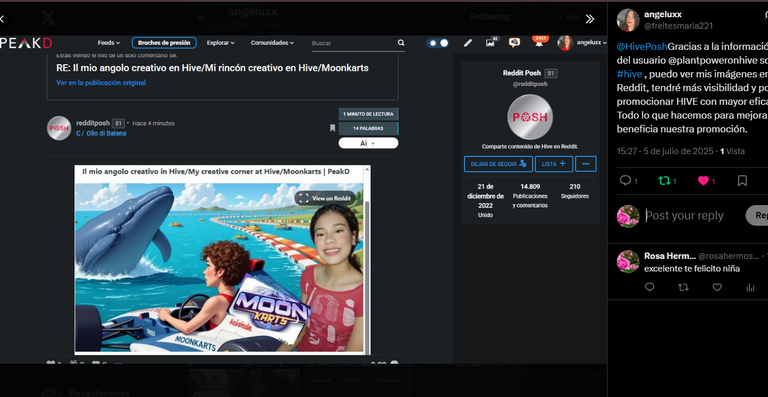Reply icon under Rosa Hermosa's comment
This screenshot has height=397, width=768.
[x=649, y=287]
